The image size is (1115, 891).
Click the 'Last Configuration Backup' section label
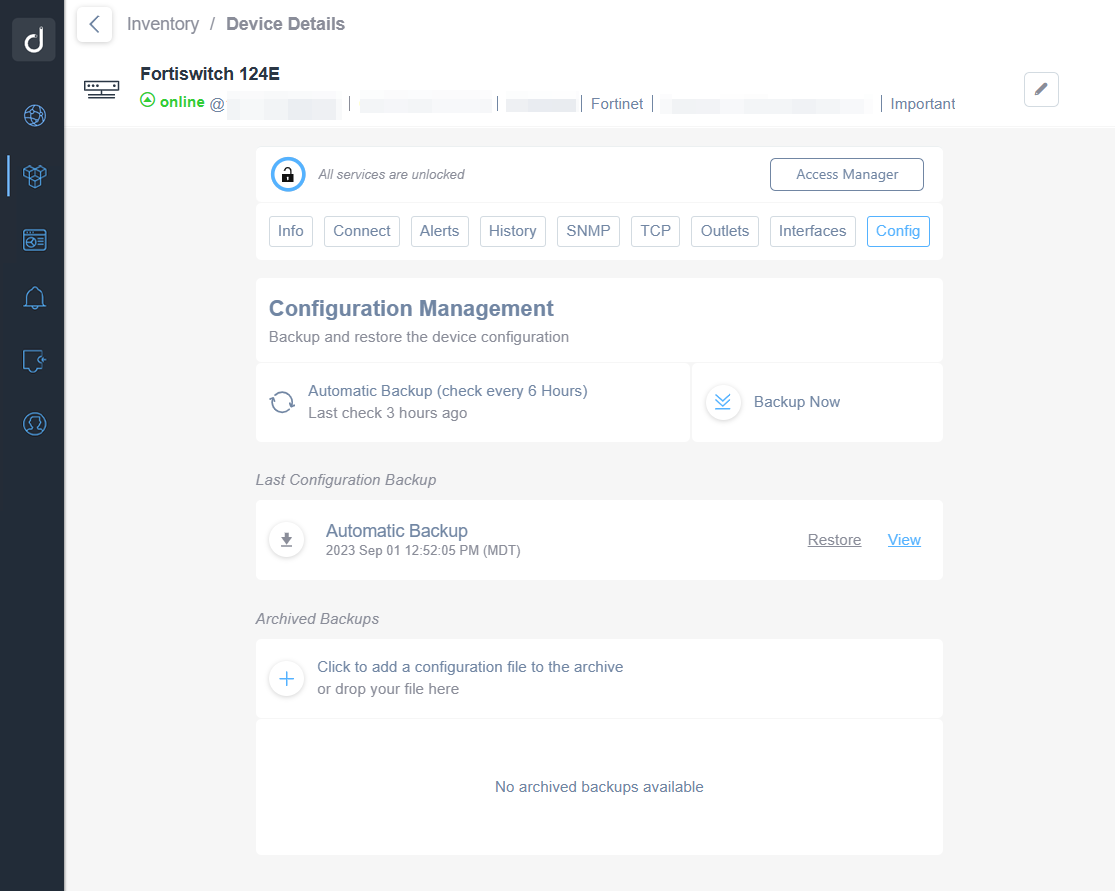coord(346,480)
